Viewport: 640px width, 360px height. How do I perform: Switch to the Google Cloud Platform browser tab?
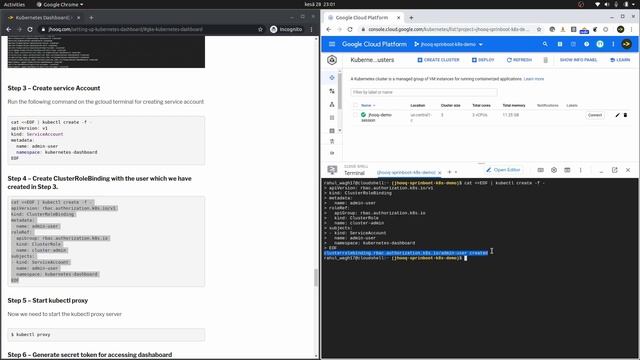click(364, 18)
